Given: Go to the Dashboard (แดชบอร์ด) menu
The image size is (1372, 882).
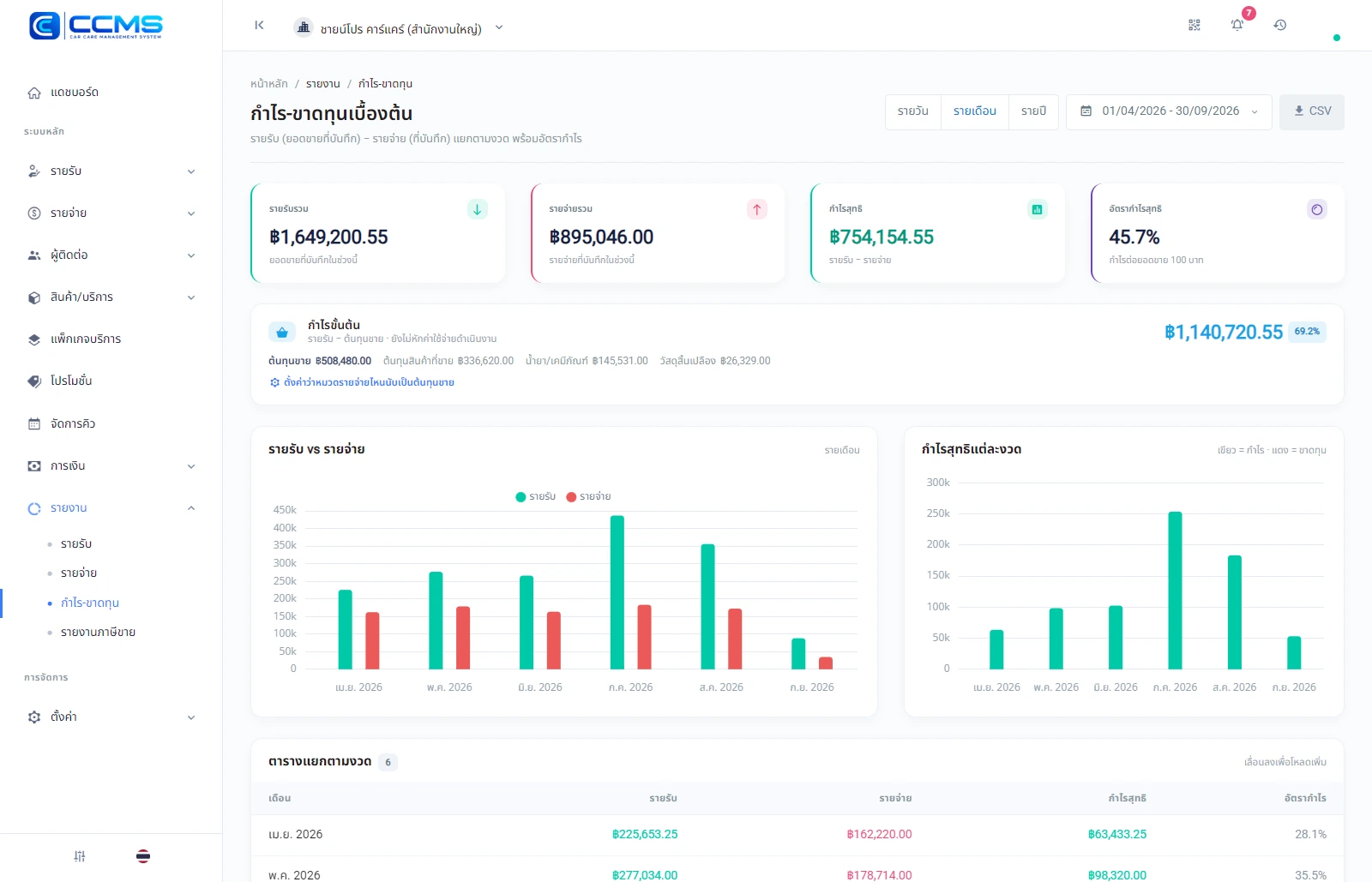Looking at the screenshot, I should [x=111, y=93].
